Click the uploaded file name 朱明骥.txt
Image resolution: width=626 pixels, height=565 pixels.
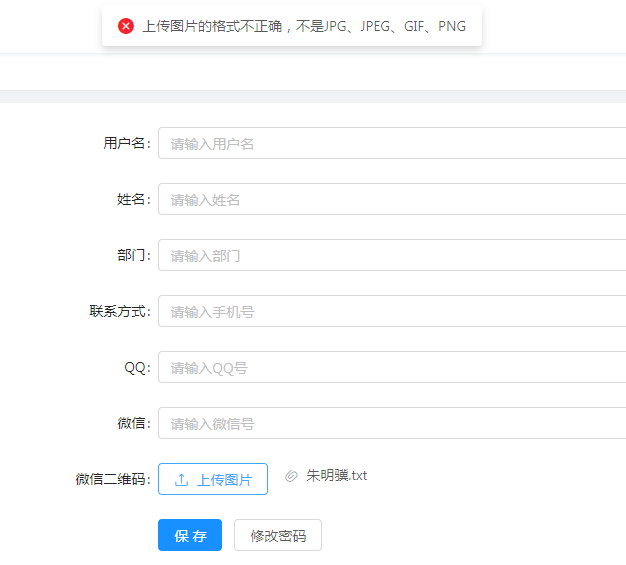337,476
